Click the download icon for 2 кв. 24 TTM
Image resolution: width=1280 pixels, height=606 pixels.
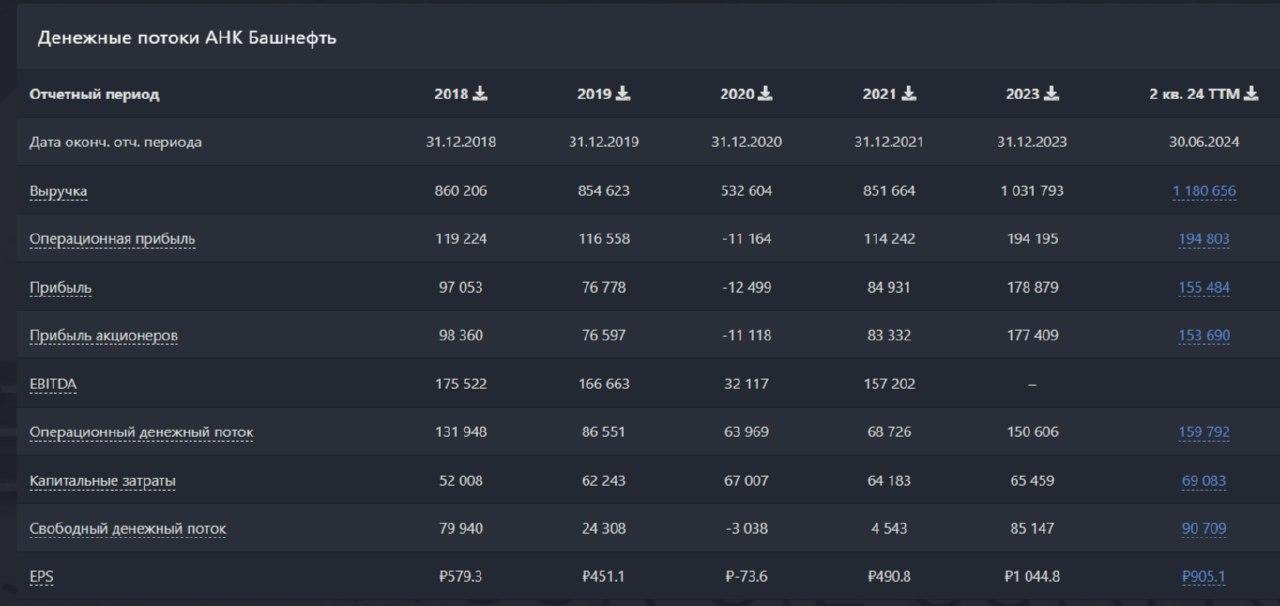click(1251, 93)
